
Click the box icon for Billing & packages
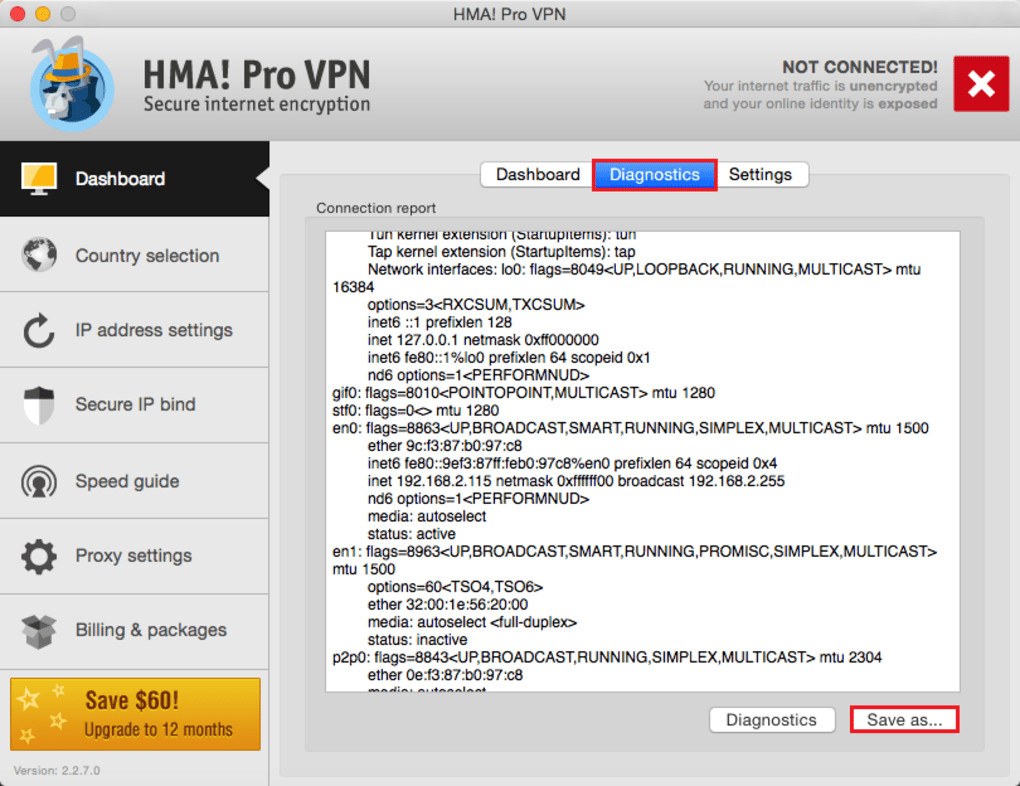point(39,631)
